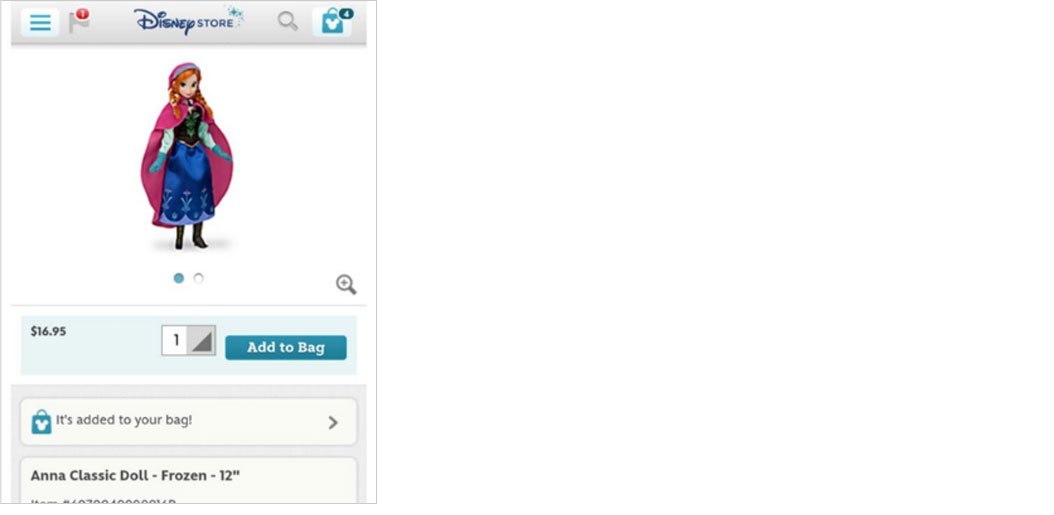Open search with the magnifier icon
Viewport: 1054px width, 515px height.
click(x=288, y=22)
